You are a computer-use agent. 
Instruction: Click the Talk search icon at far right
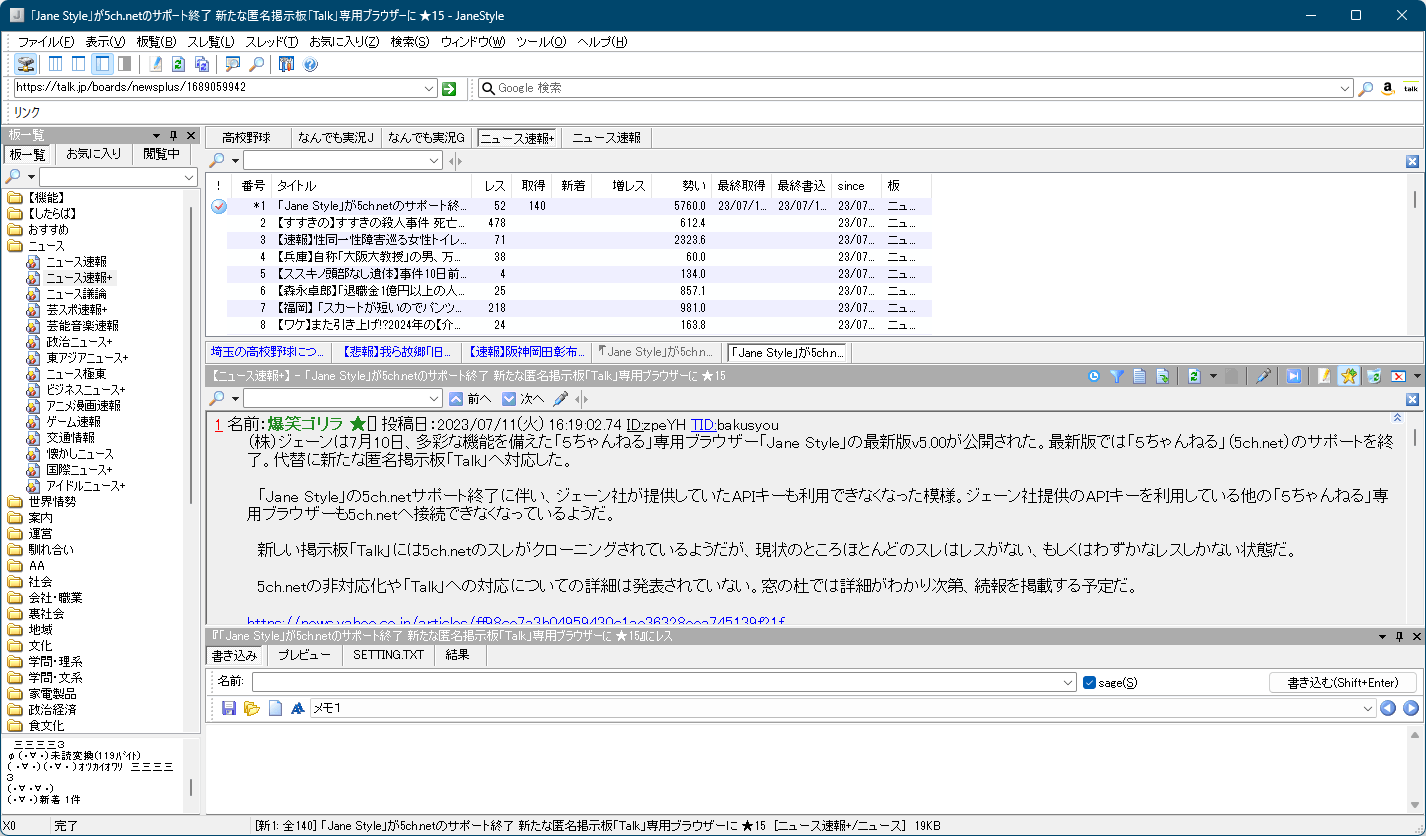(x=1411, y=88)
